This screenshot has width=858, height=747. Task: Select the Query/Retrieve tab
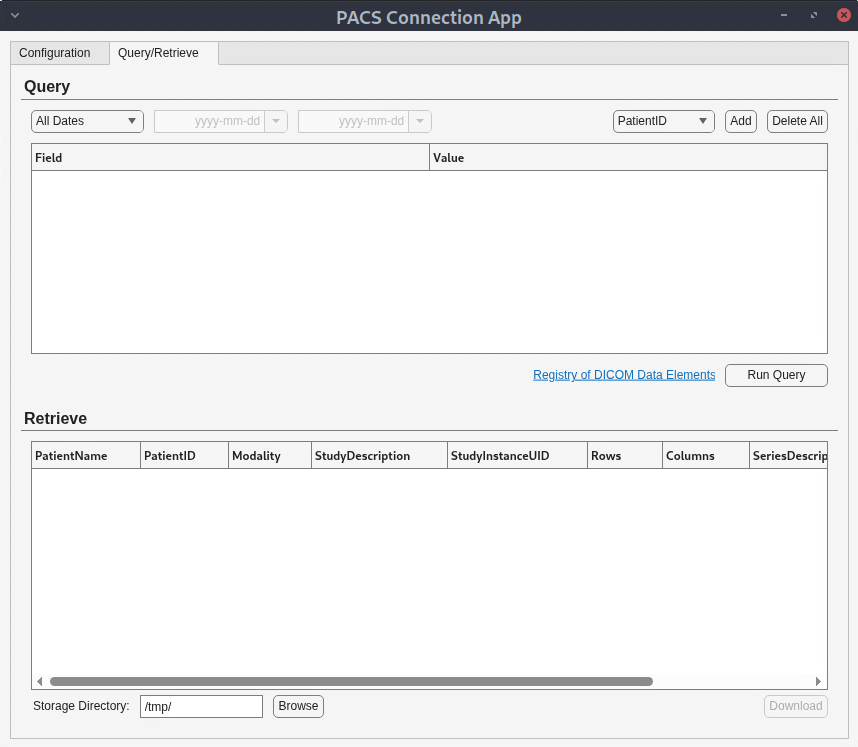(x=164, y=53)
